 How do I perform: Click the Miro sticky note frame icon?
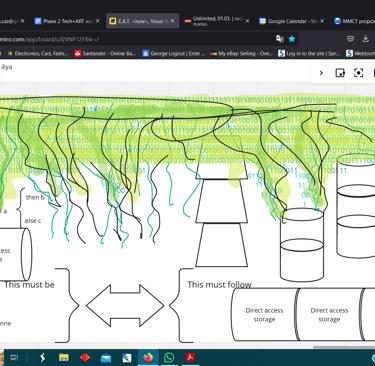(340, 73)
